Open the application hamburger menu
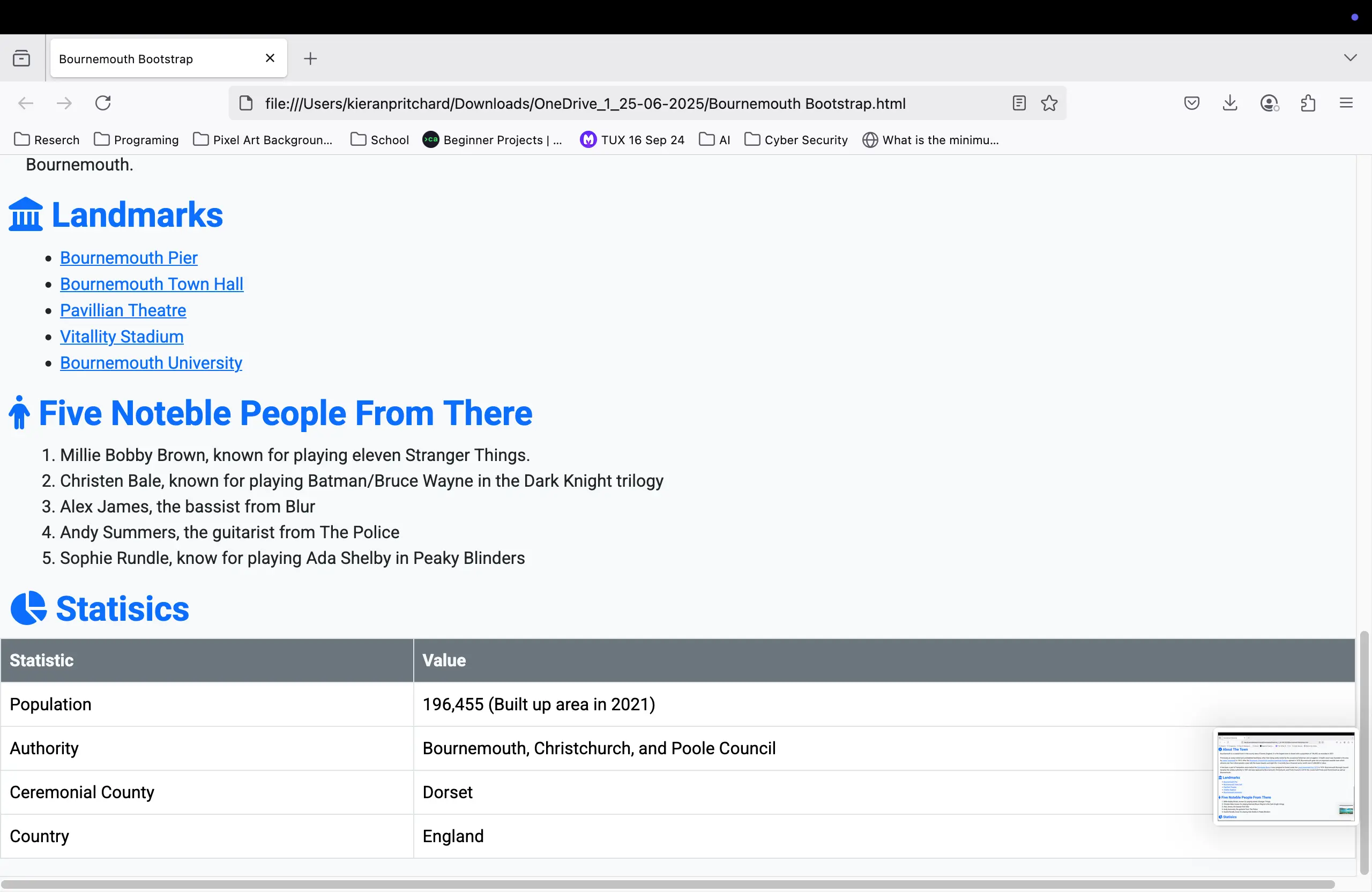1372x892 pixels. tap(1346, 103)
